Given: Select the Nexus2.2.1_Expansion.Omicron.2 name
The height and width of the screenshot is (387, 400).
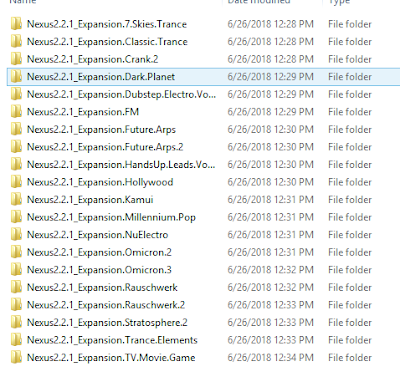Looking at the screenshot, I should (99, 253).
